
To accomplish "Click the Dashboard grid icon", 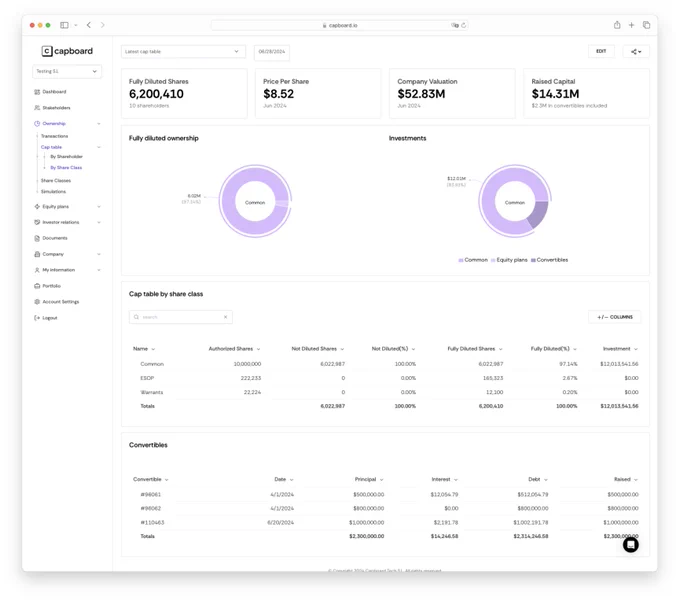I will tap(37, 92).
